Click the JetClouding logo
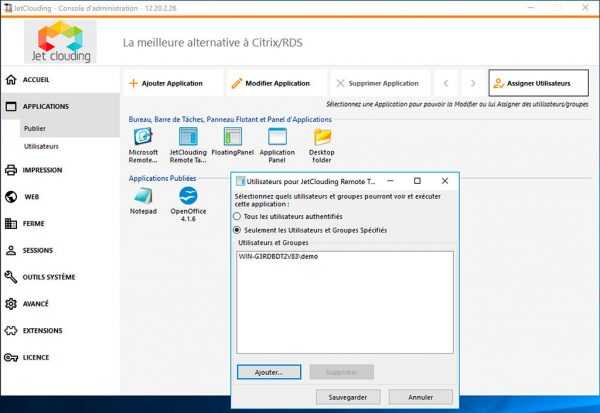 60,42
